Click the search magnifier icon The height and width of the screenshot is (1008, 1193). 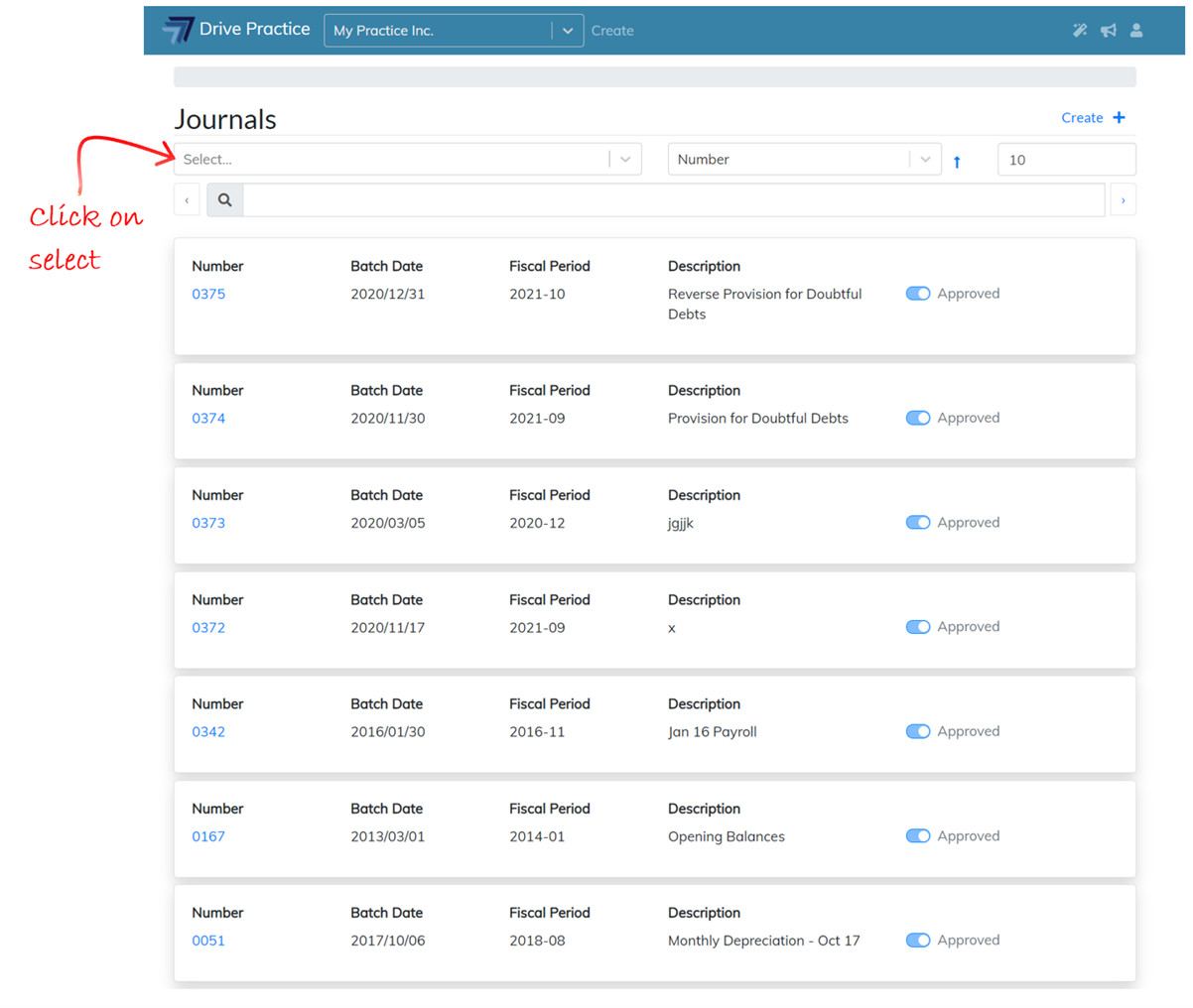[x=225, y=200]
